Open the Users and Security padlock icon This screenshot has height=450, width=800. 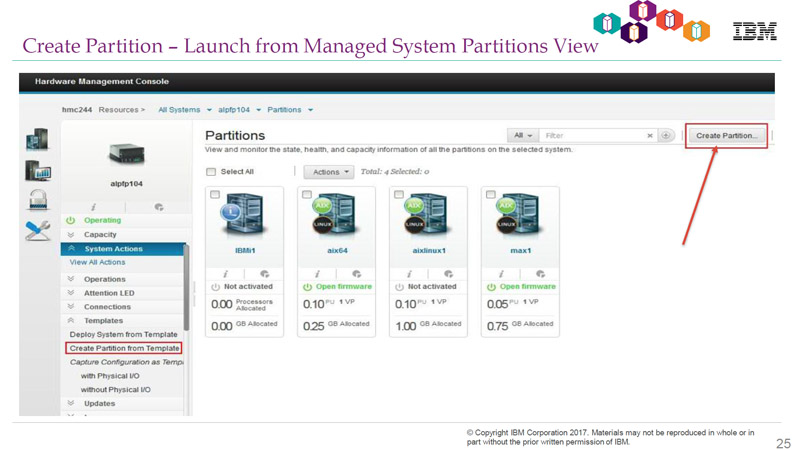[x=38, y=200]
